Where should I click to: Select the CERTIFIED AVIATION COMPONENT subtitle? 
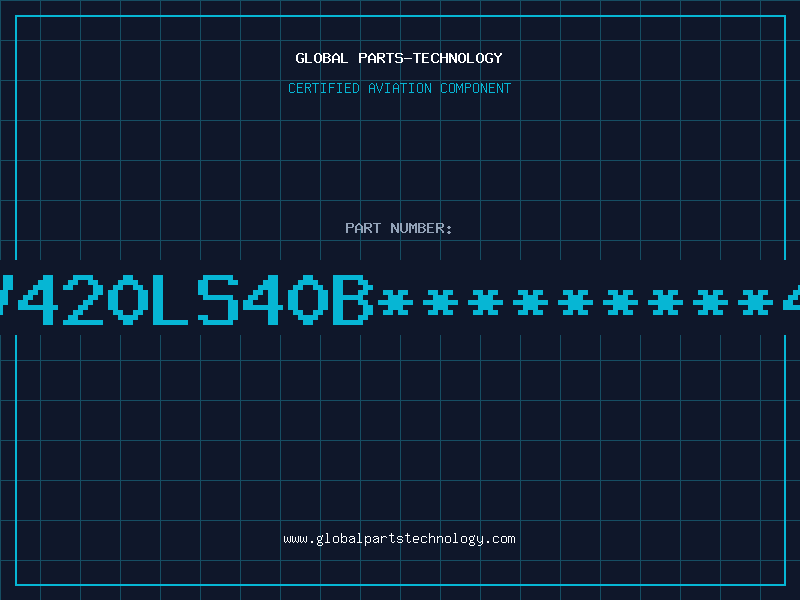coord(399,88)
